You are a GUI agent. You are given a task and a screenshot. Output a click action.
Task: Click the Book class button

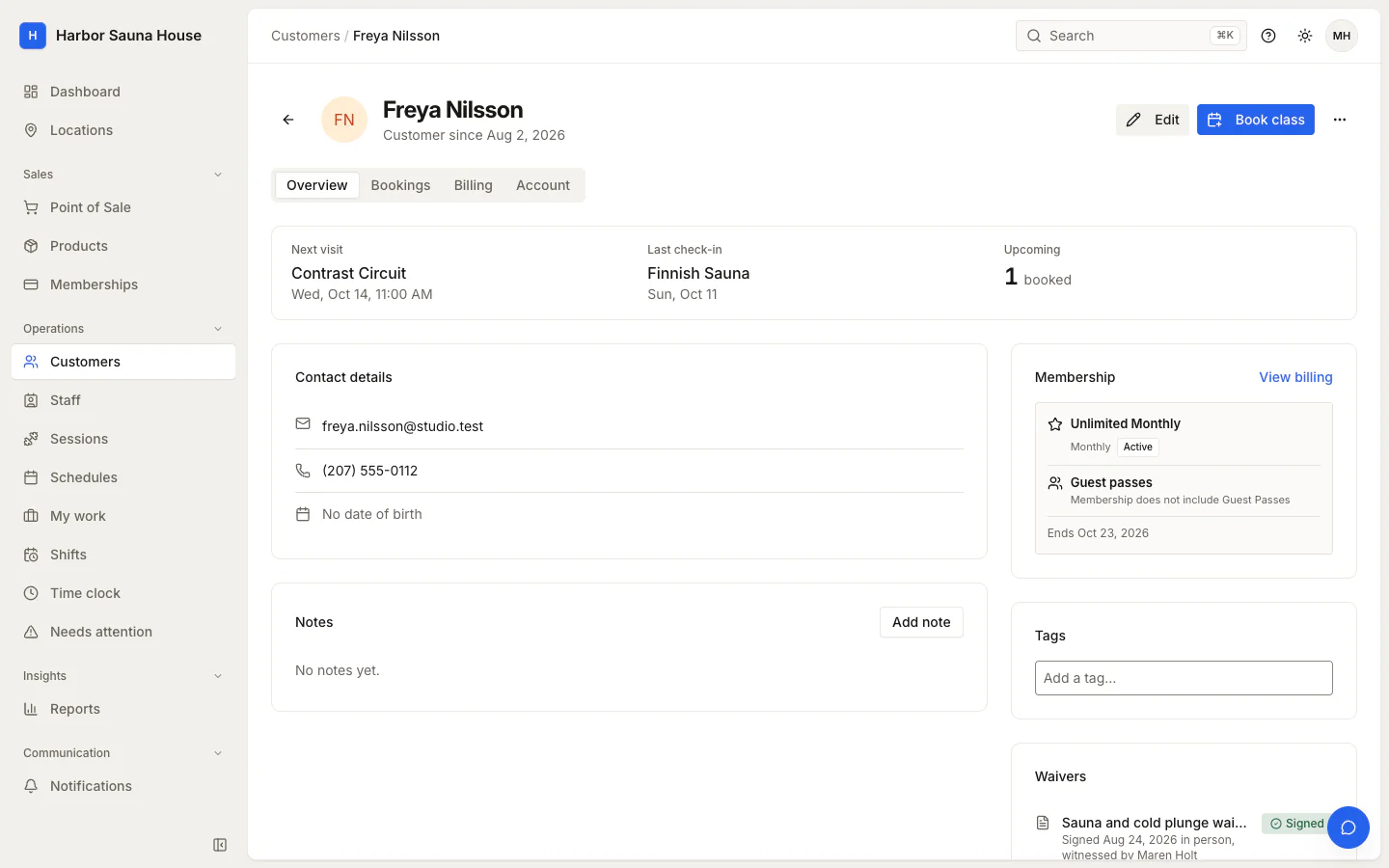(1256, 120)
